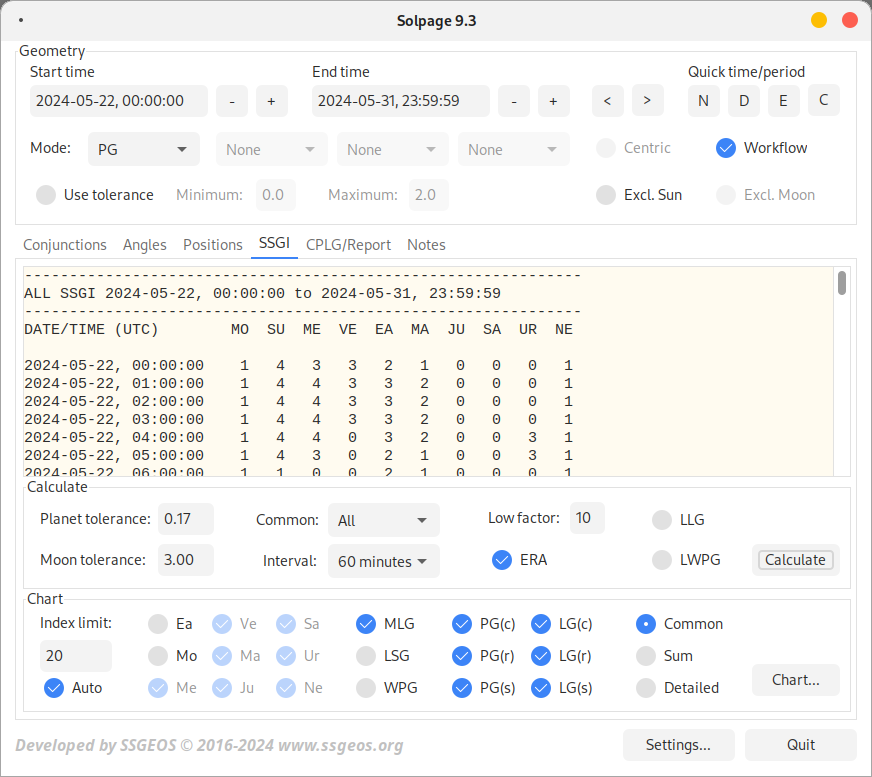Select the SSGI tab
This screenshot has width=872, height=777.
pos(274,244)
